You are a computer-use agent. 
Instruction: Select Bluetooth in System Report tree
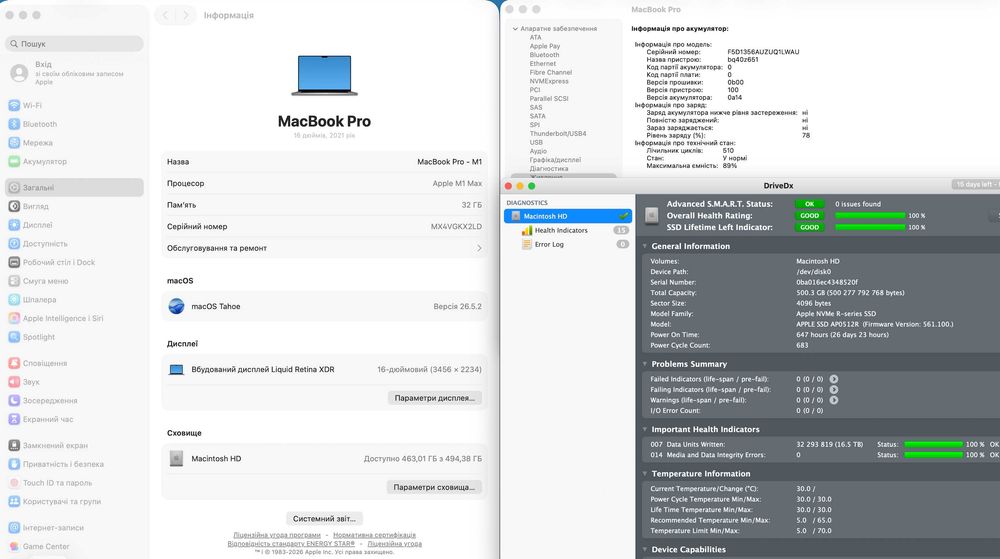(x=544, y=55)
